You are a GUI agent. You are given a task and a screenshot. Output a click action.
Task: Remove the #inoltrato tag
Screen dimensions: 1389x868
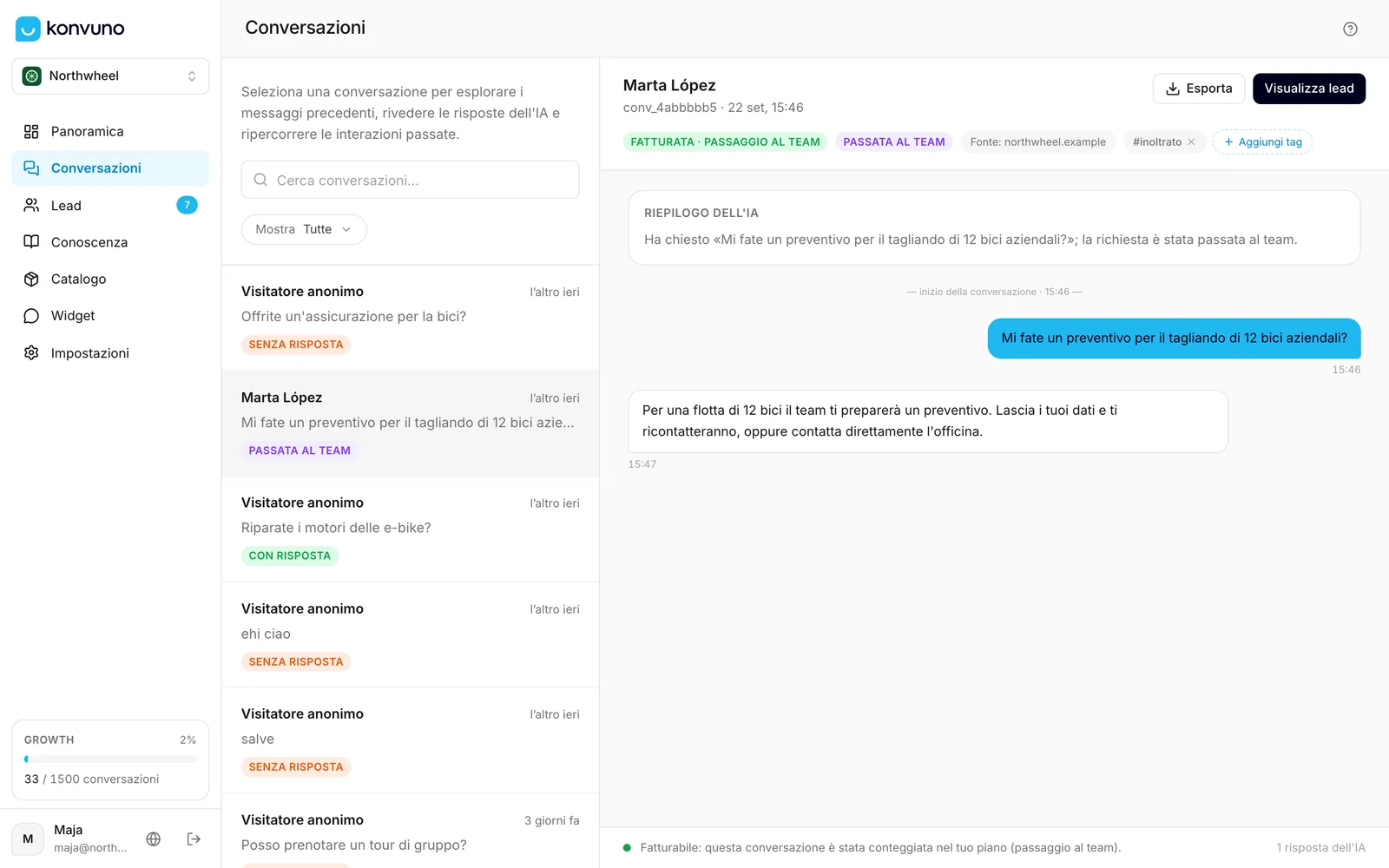pyautogui.click(x=1191, y=142)
